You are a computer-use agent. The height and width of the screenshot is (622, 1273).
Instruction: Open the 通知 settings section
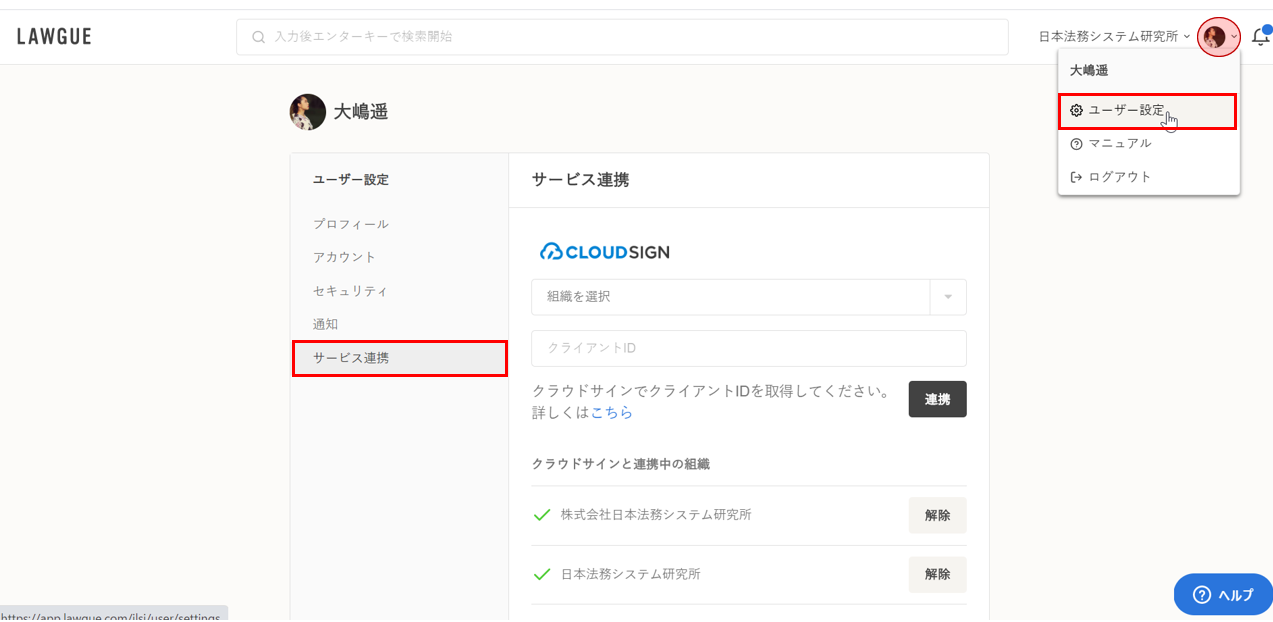(326, 324)
